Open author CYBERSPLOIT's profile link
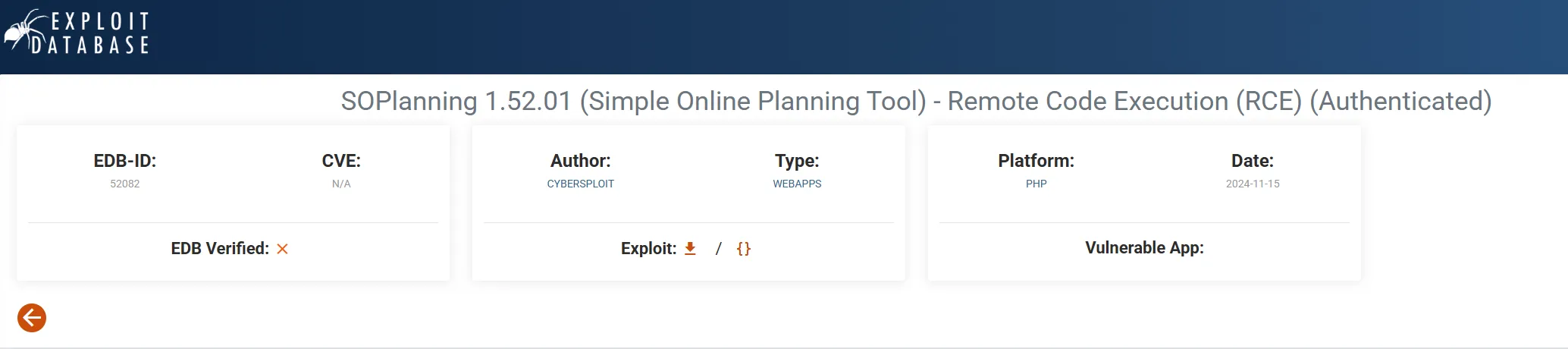The width and height of the screenshot is (1568, 349). pos(580,184)
